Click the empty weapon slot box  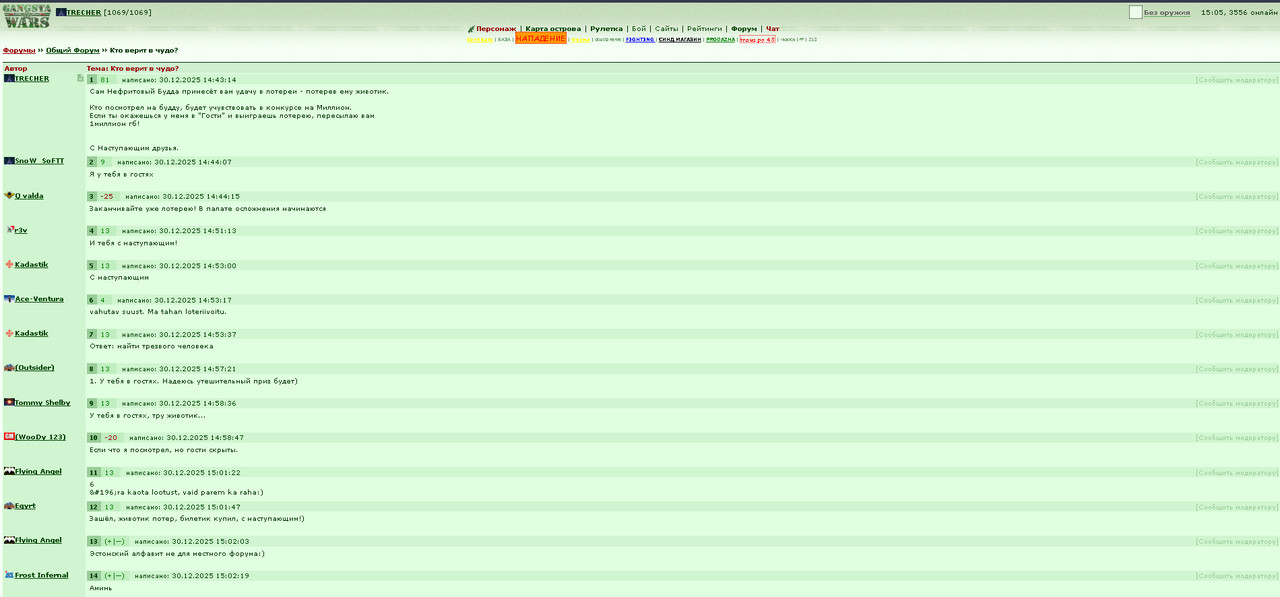click(x=1135, y=12)
